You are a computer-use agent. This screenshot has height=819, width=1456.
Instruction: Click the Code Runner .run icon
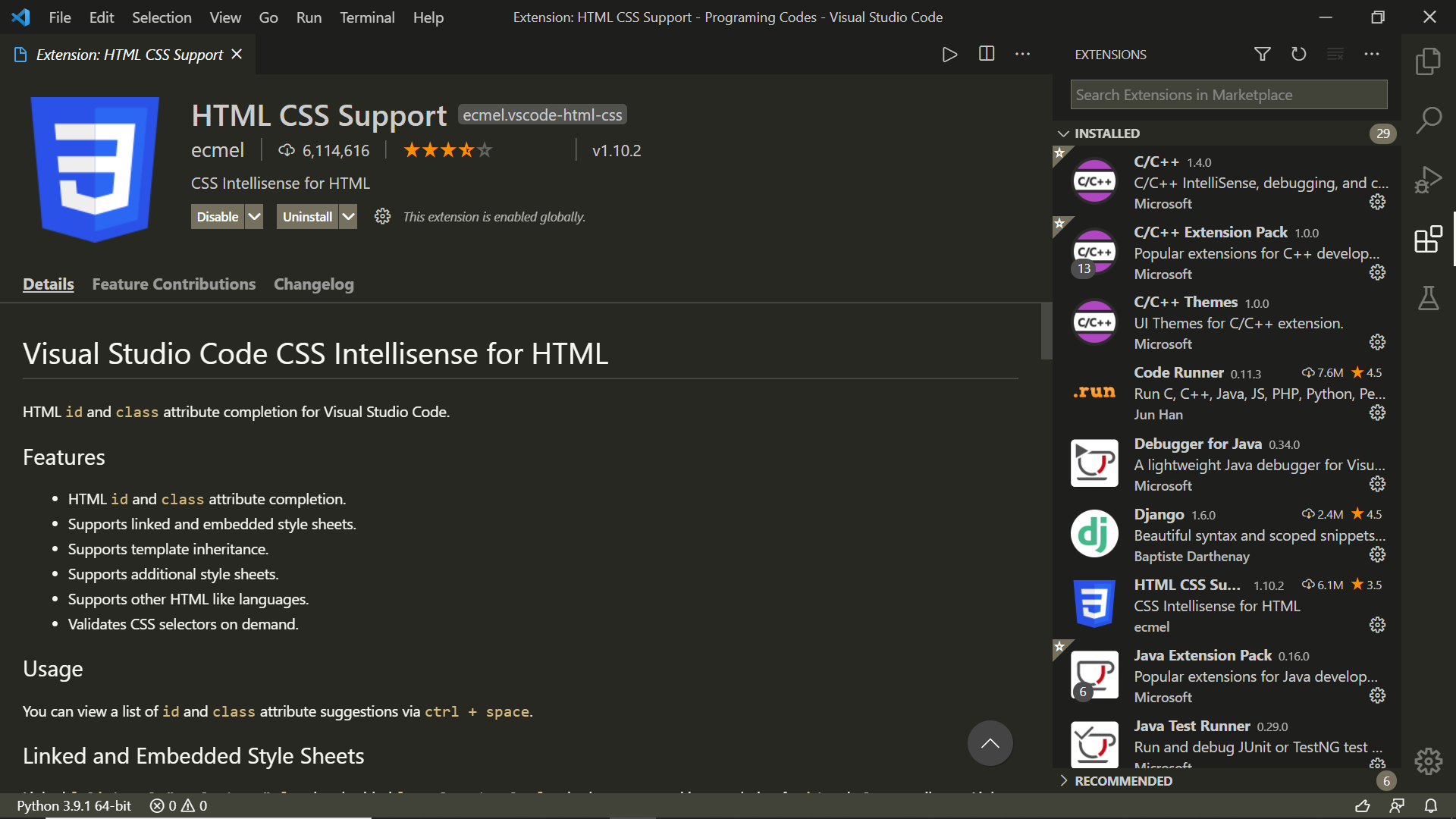[1094, 392]
